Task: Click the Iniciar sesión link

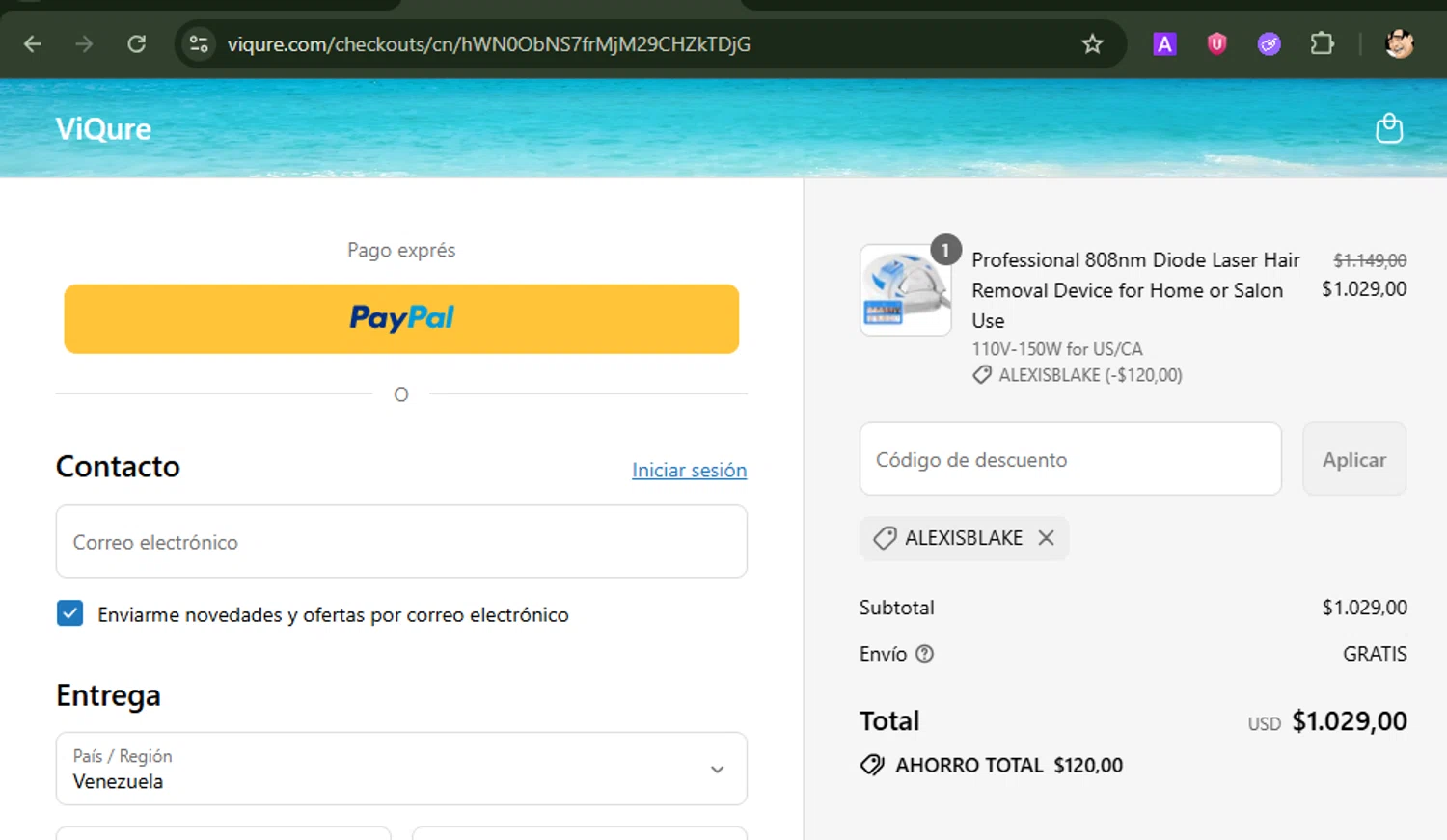Action: tap(689, 470)
